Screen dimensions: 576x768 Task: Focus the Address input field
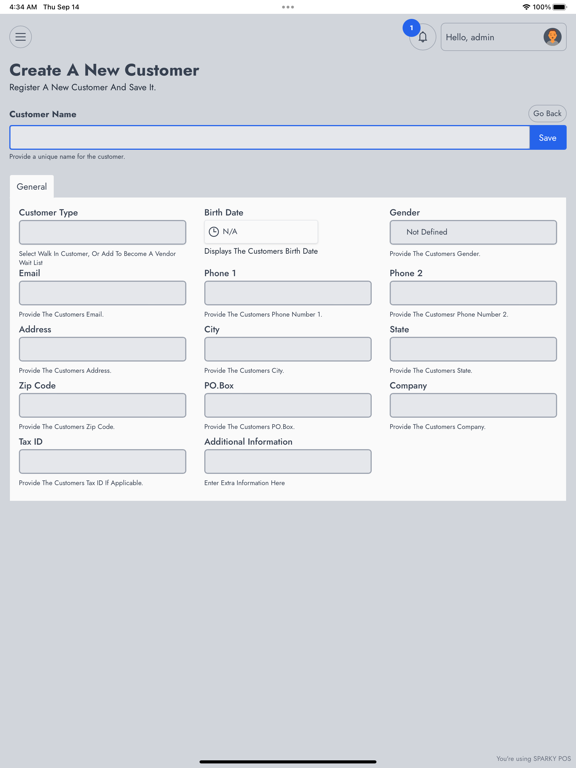coord(102,349)
